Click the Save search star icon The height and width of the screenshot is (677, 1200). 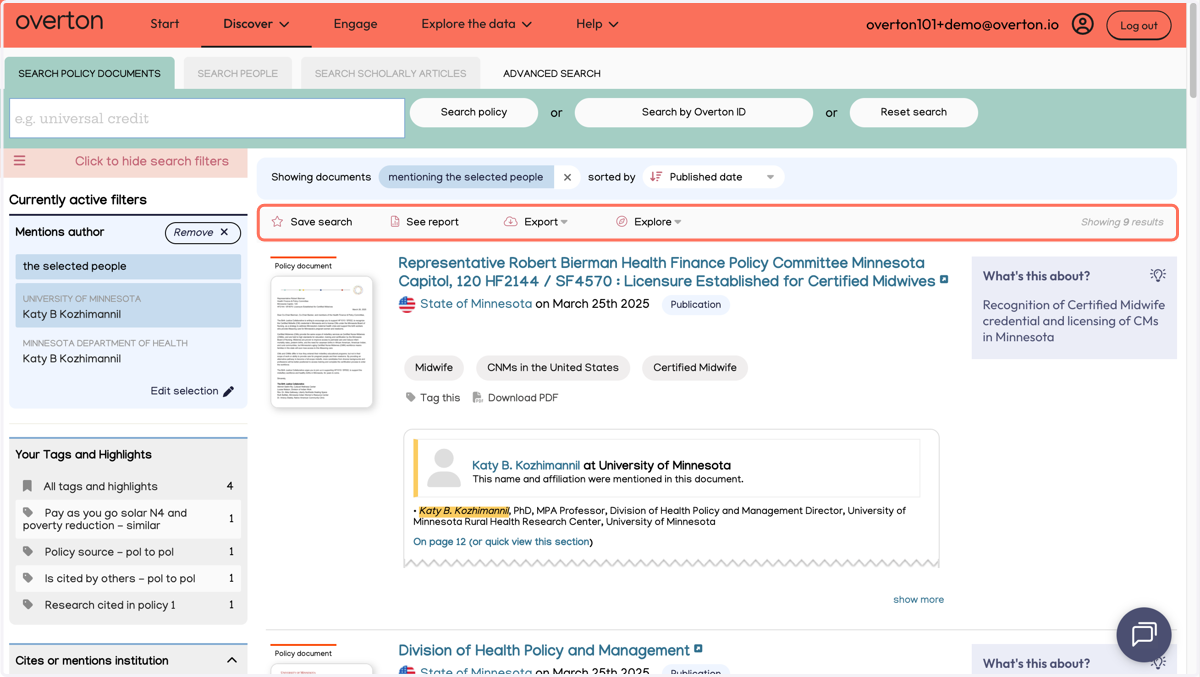pos(278,222)
